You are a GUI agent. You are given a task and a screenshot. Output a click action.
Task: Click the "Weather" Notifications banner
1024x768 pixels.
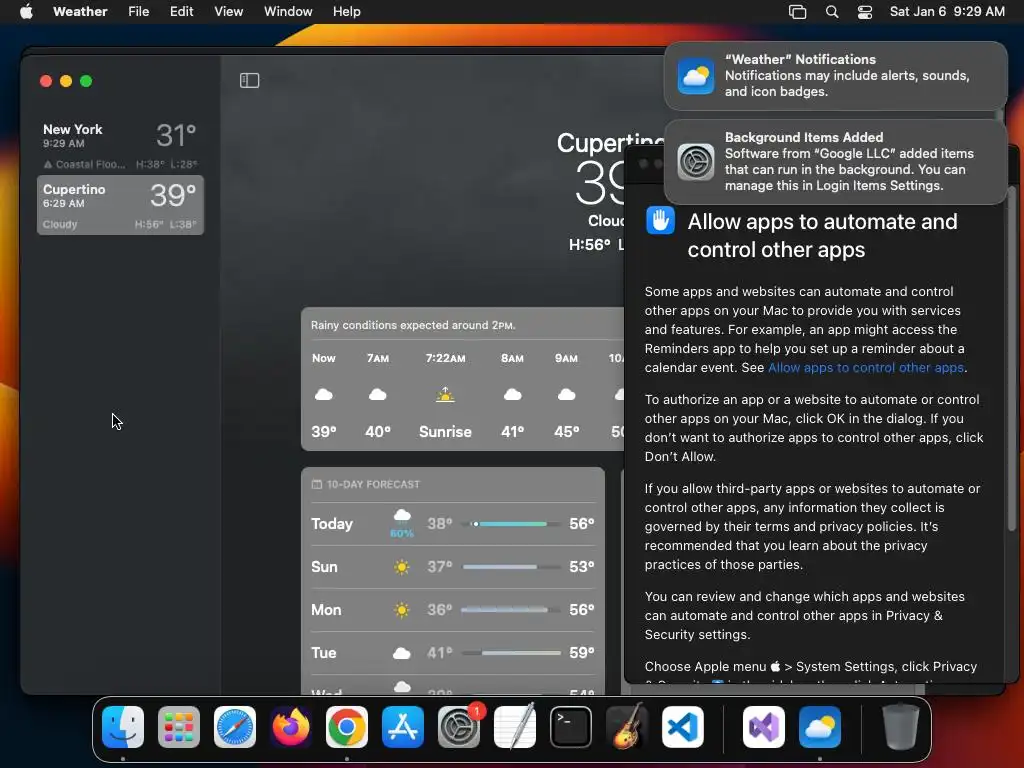(x=835, y=76)
